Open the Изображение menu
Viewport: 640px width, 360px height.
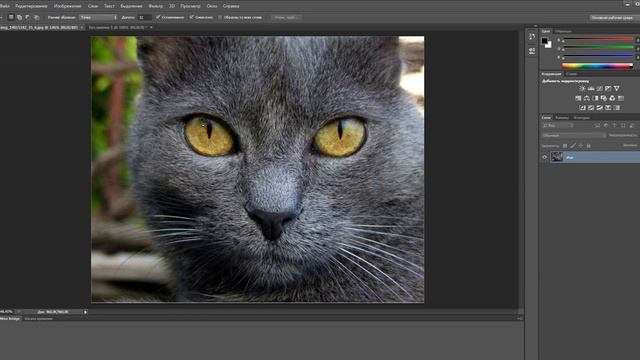67,6
